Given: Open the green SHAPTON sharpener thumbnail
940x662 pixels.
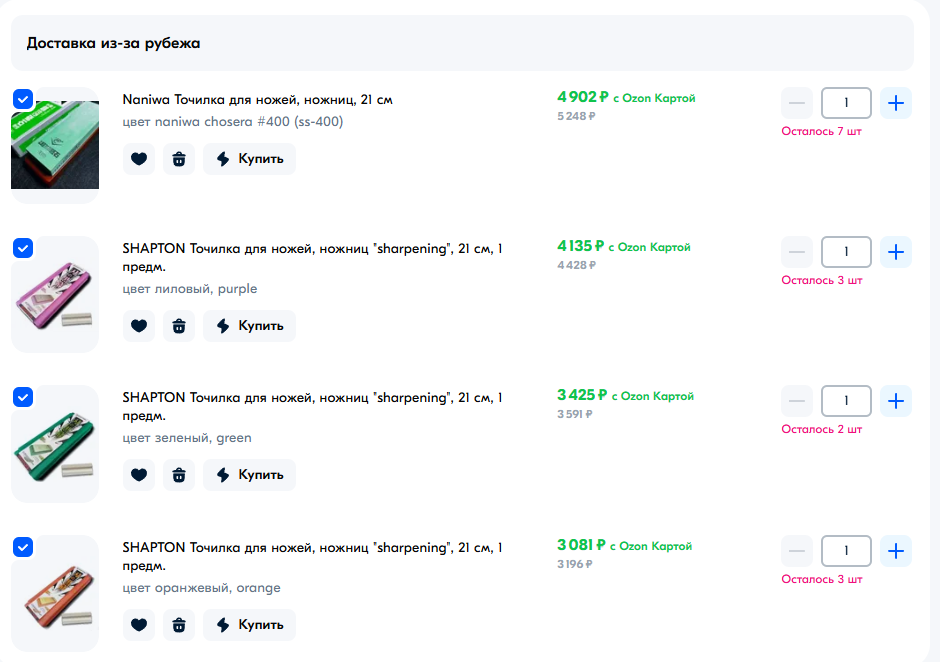Looking at the screenshot, I should tap(56, 445).
